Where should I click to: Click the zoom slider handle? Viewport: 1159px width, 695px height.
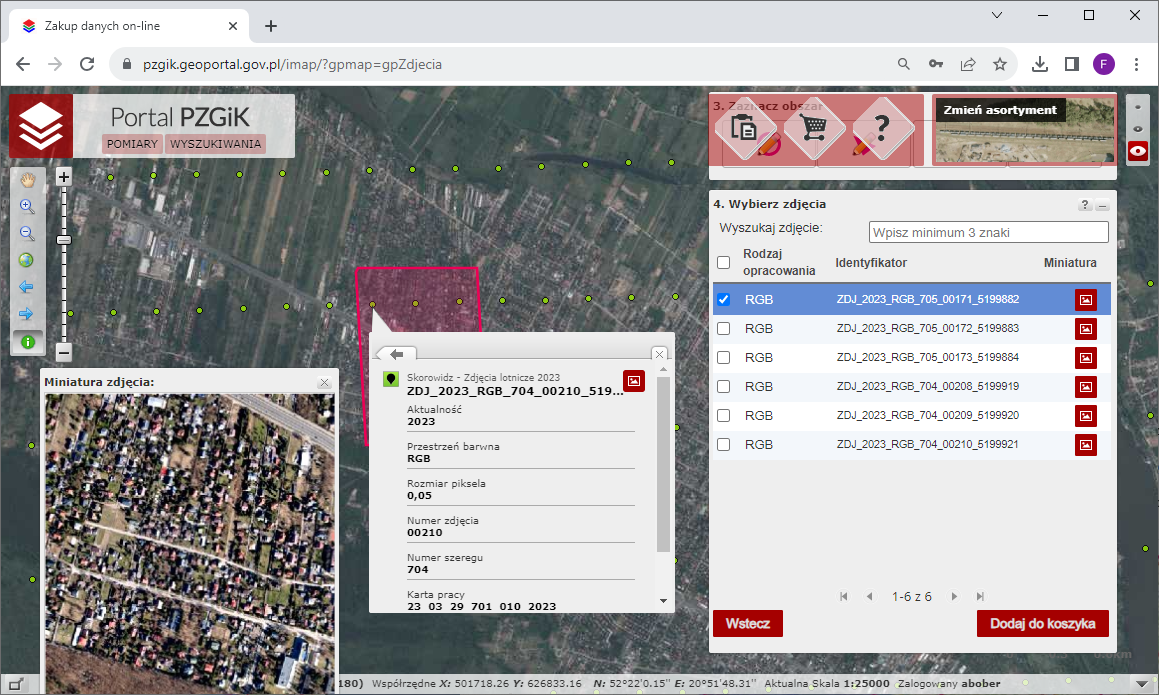[x=64, y=240]
